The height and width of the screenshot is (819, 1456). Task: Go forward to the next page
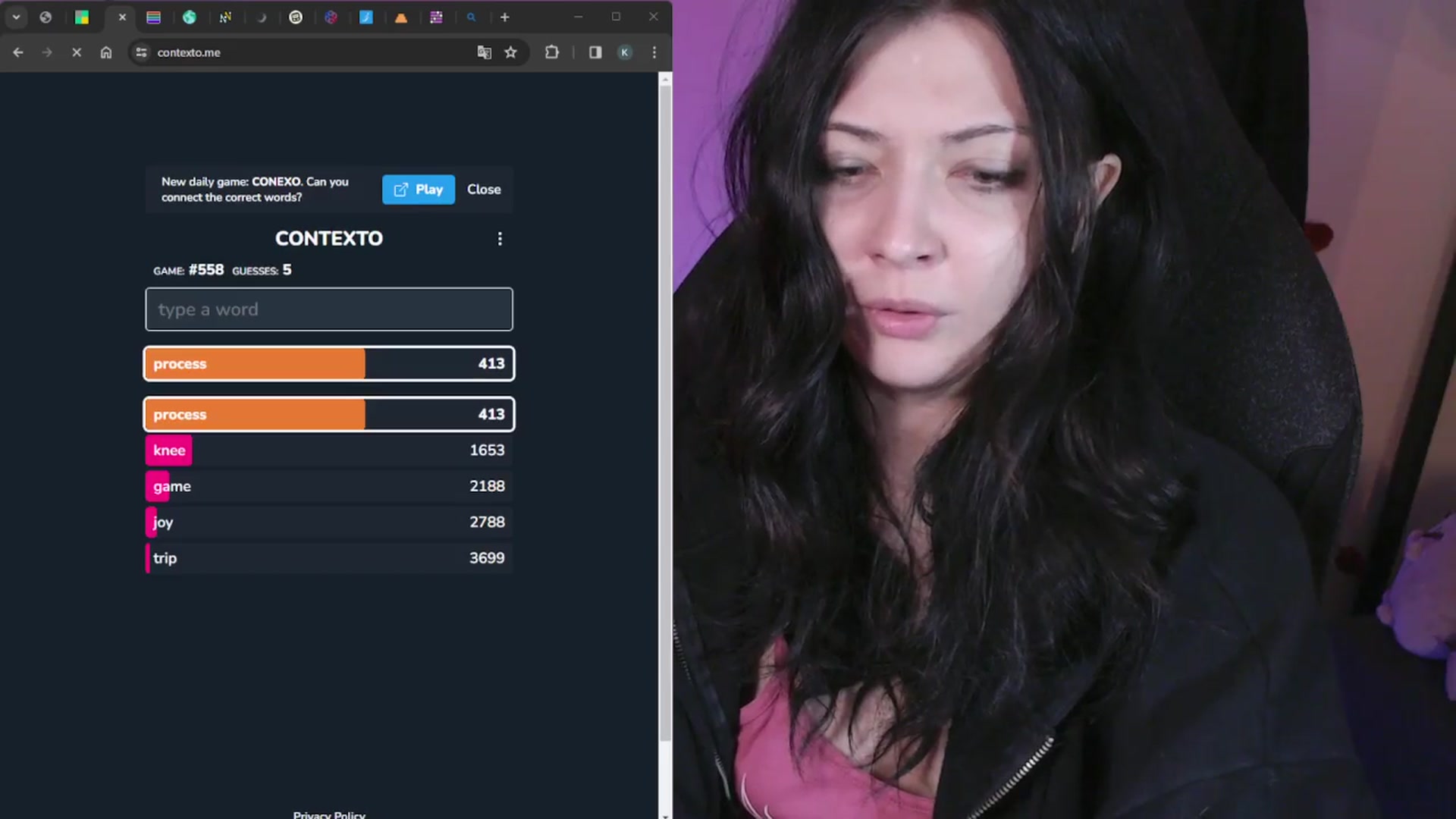click(47, 52)
